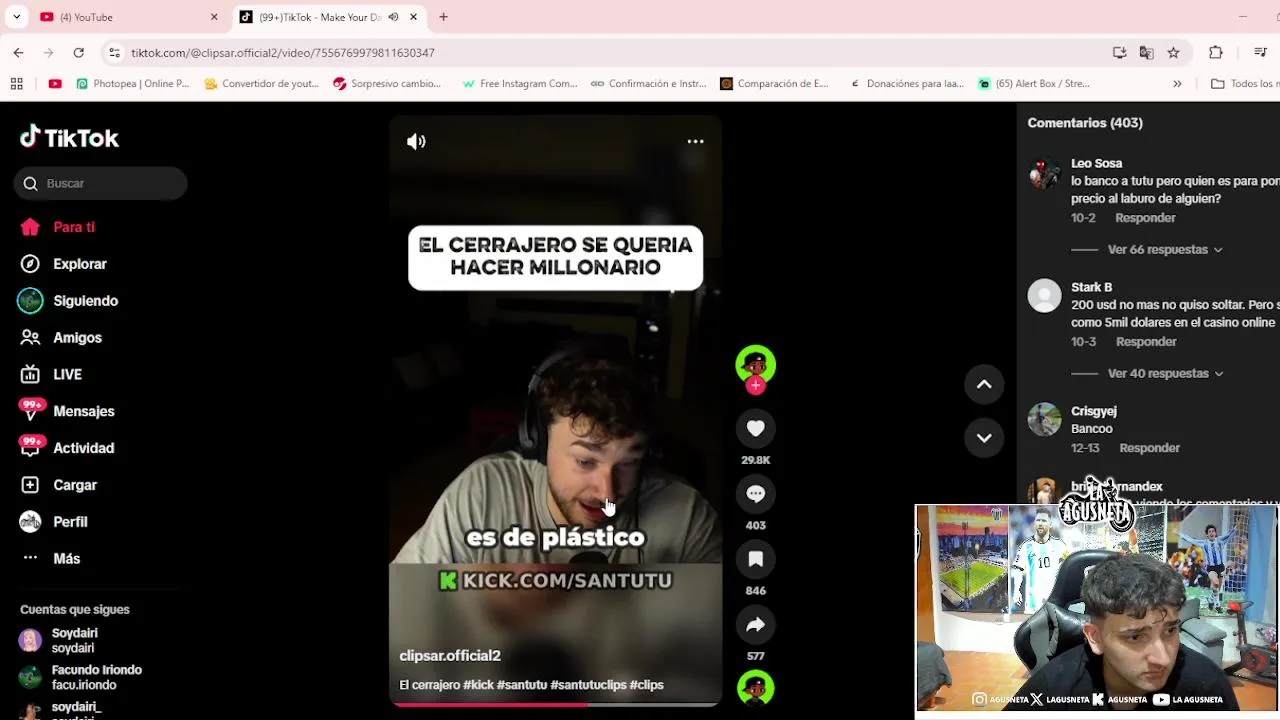
Task: Expand Ver 40 respuestas replies
Action: [1164, 374]
